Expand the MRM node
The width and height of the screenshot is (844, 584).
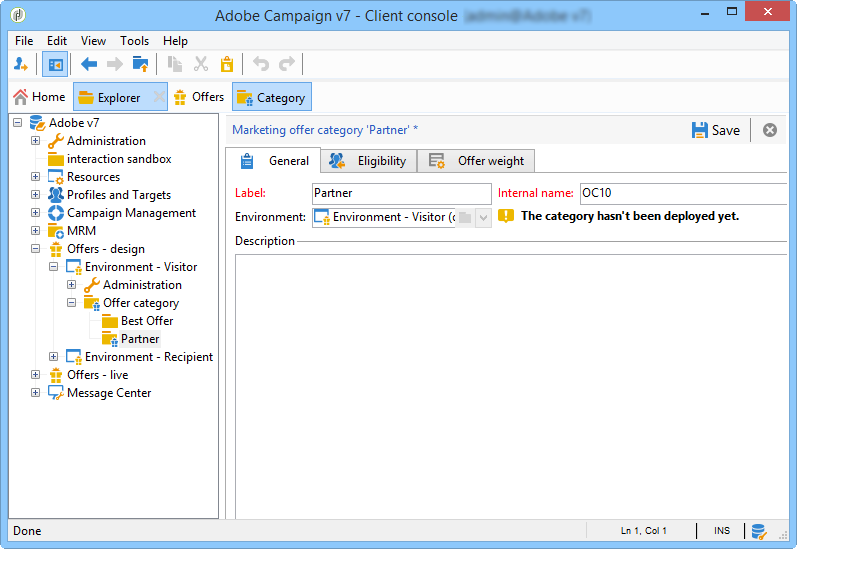(36, 230)
